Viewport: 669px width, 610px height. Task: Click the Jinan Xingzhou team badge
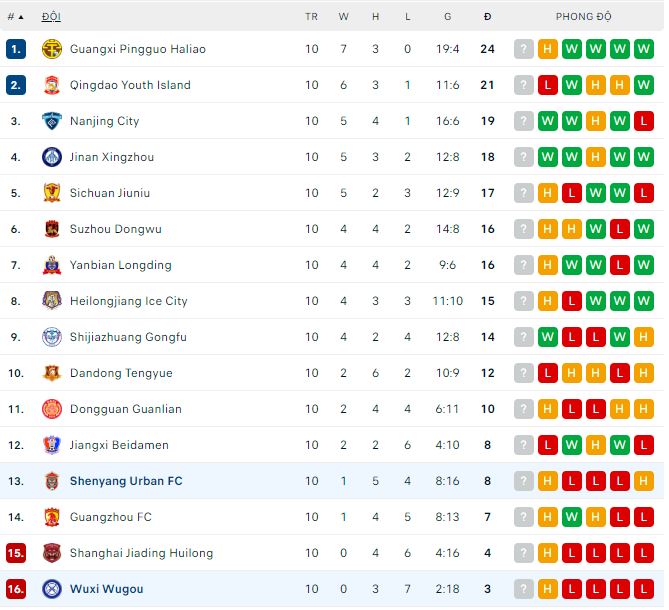[52, 157]
